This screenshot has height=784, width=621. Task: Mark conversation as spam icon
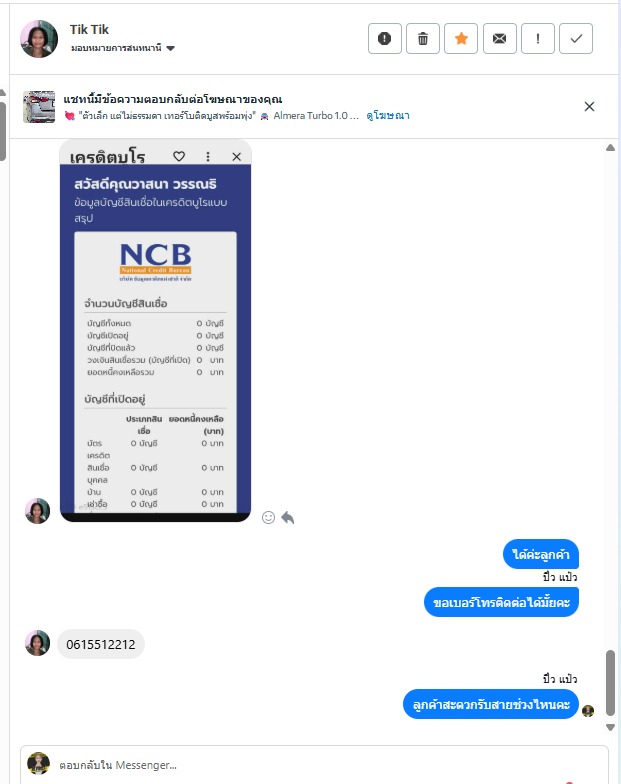point(384,38)
